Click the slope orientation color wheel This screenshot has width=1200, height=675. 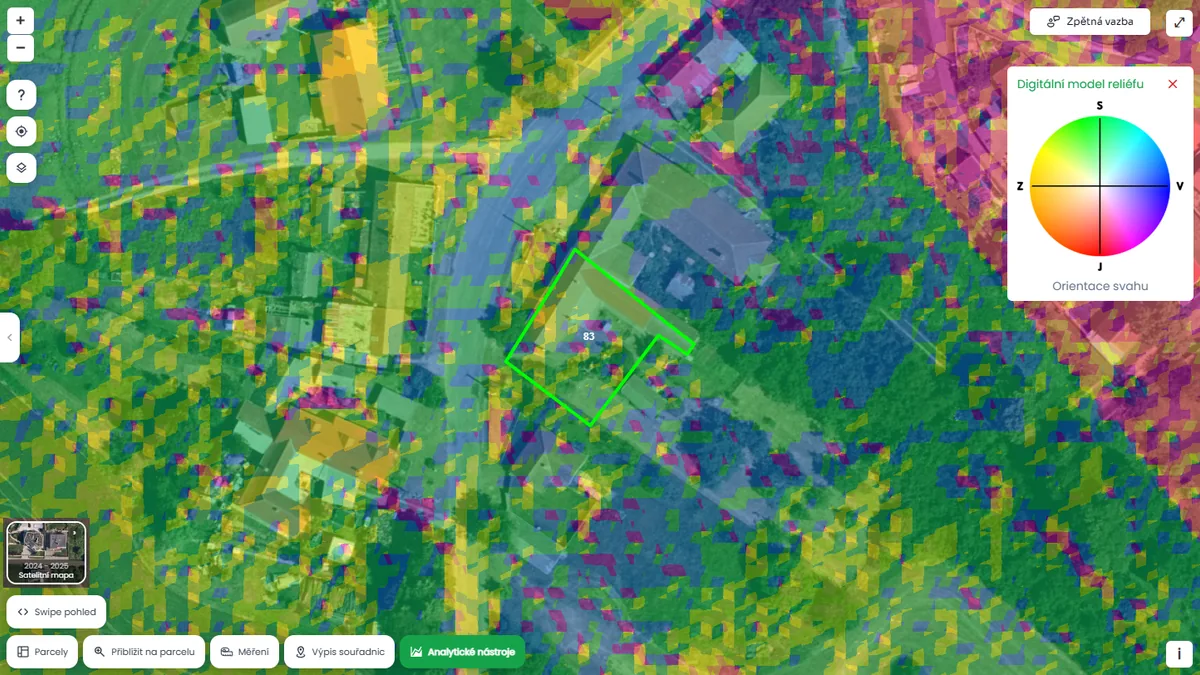(x=1100, y=186)
